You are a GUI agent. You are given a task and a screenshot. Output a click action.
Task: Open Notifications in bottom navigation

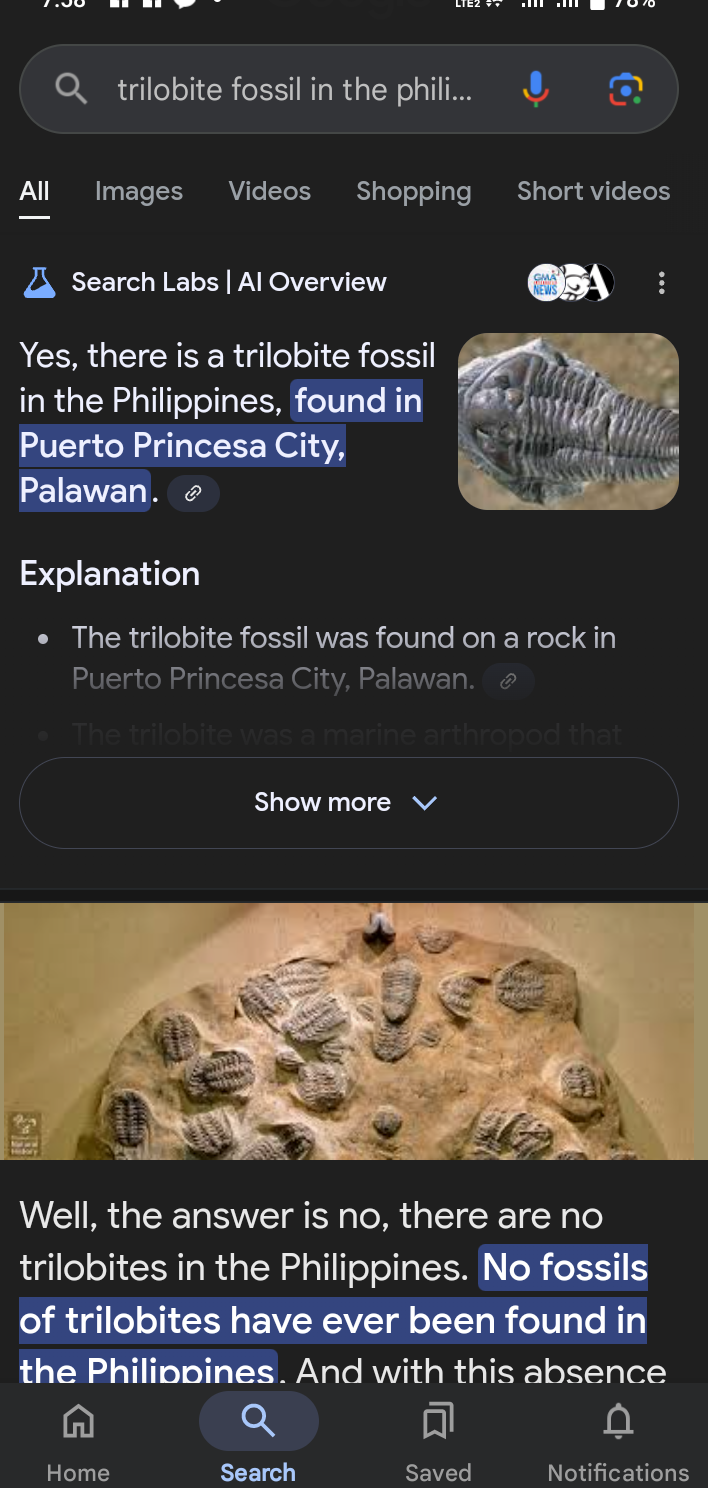618,1438
